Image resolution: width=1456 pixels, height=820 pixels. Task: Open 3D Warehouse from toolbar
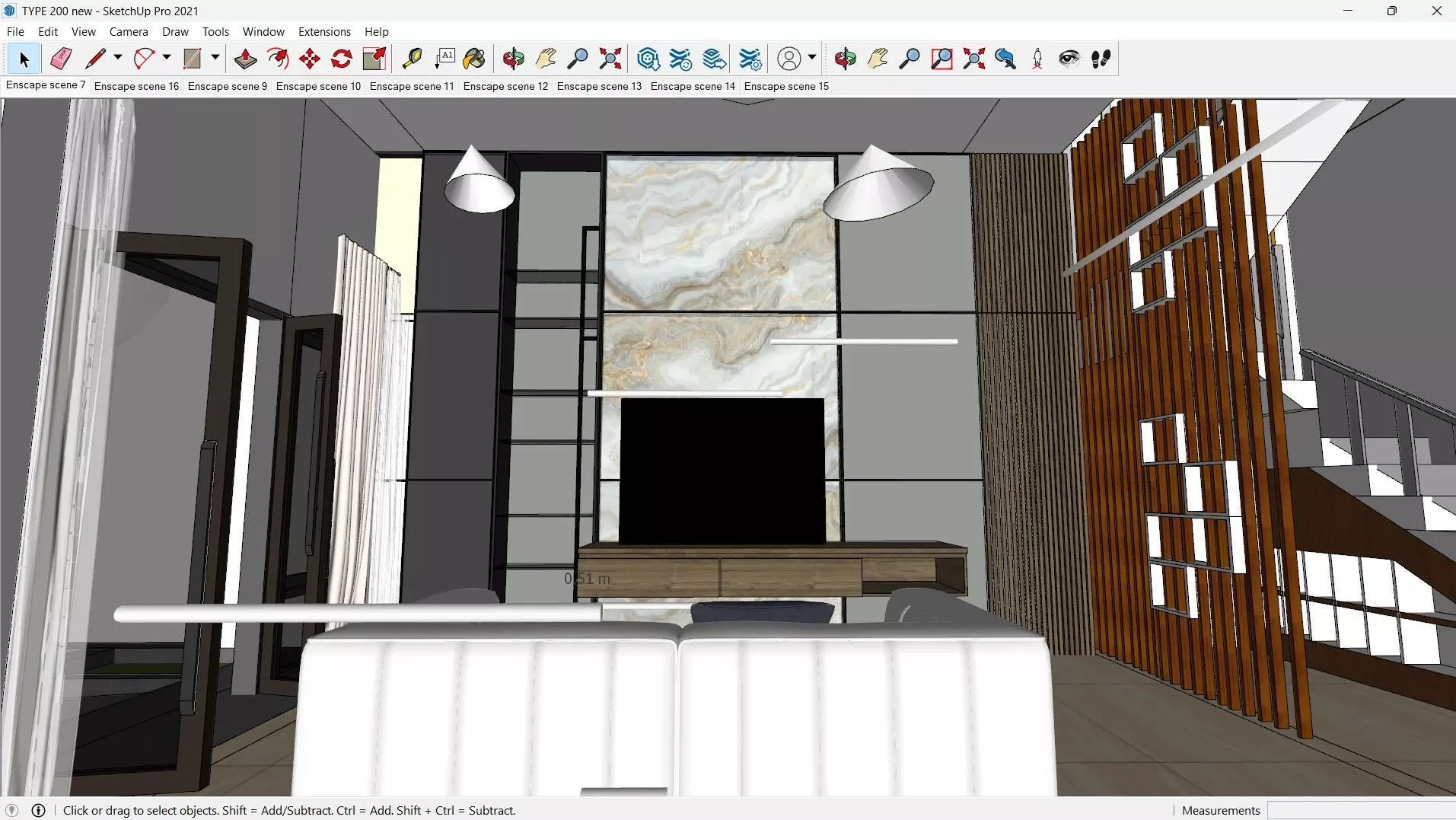[648, 59]
